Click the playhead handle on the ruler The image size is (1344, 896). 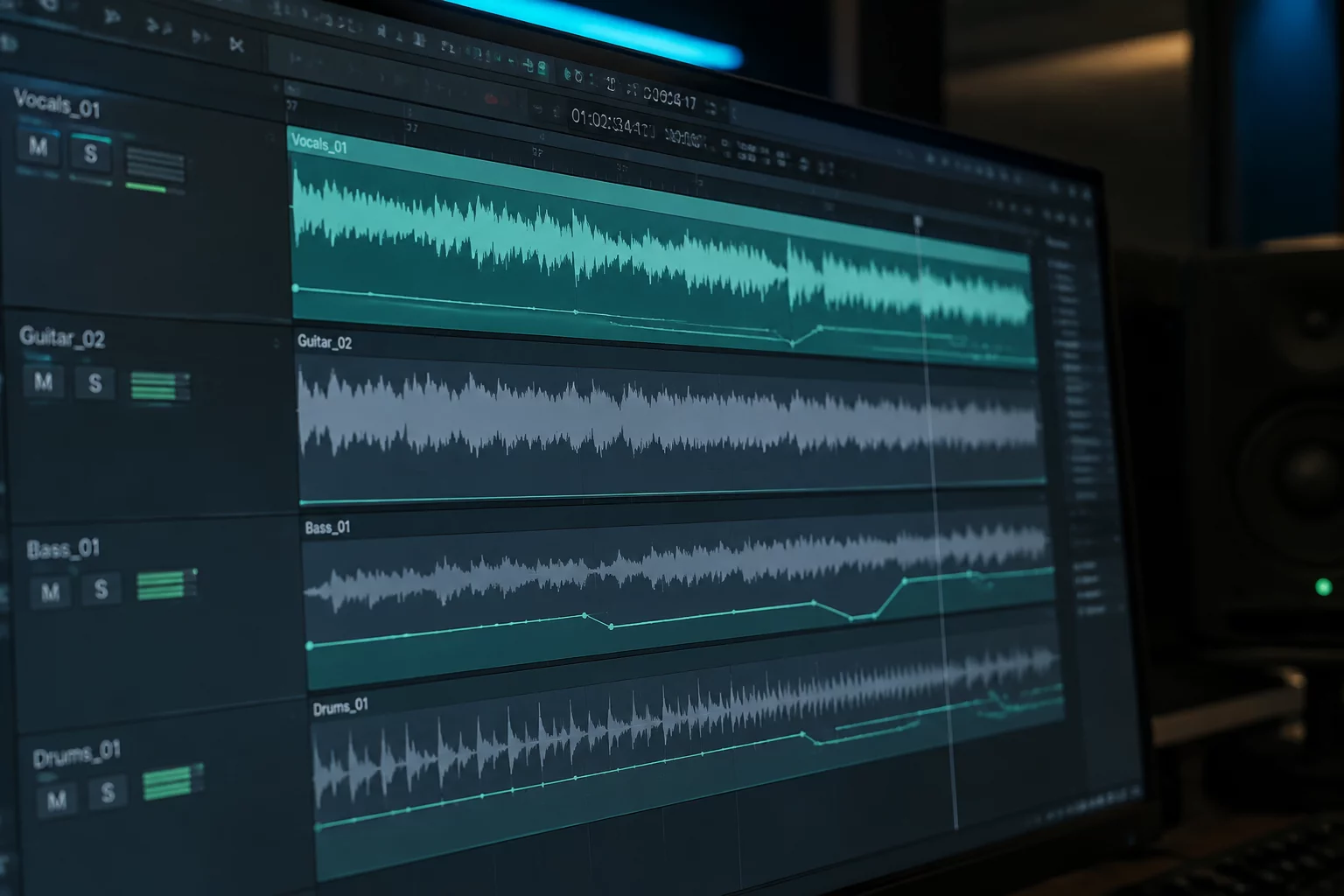(x=918, y=222)
